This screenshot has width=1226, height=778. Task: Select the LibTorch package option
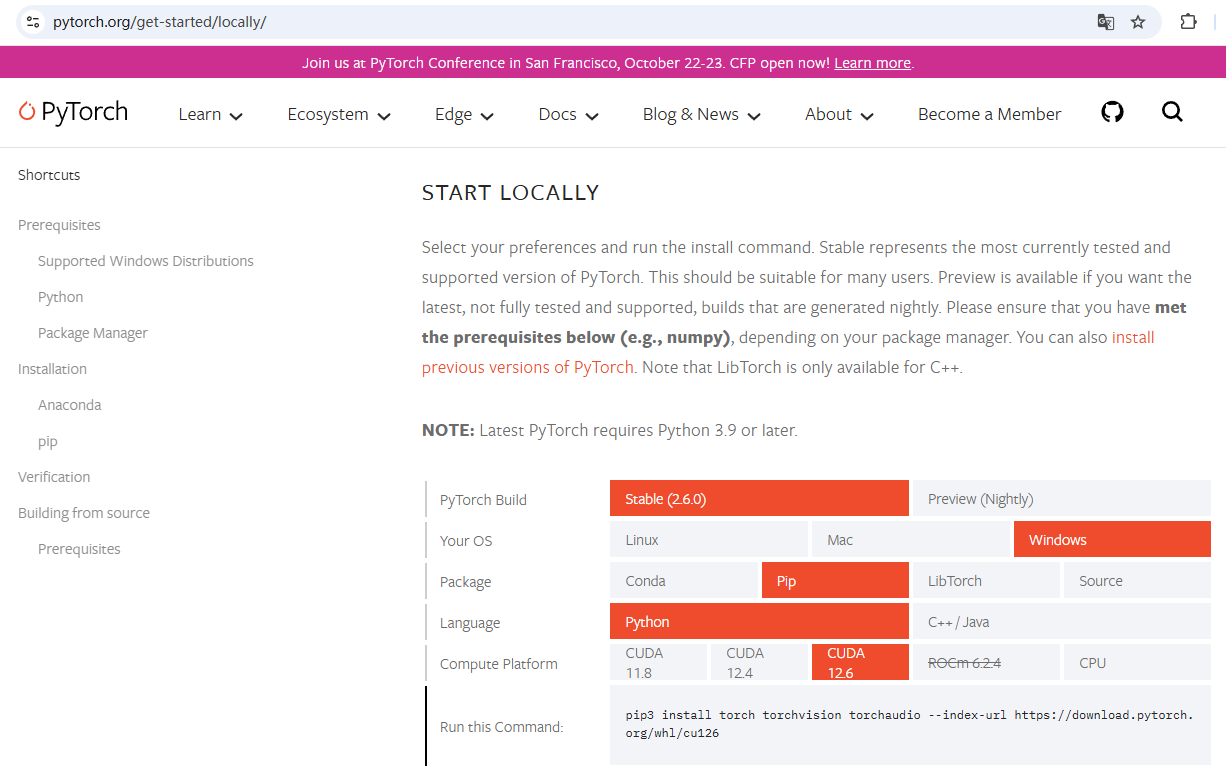(986, 580)
